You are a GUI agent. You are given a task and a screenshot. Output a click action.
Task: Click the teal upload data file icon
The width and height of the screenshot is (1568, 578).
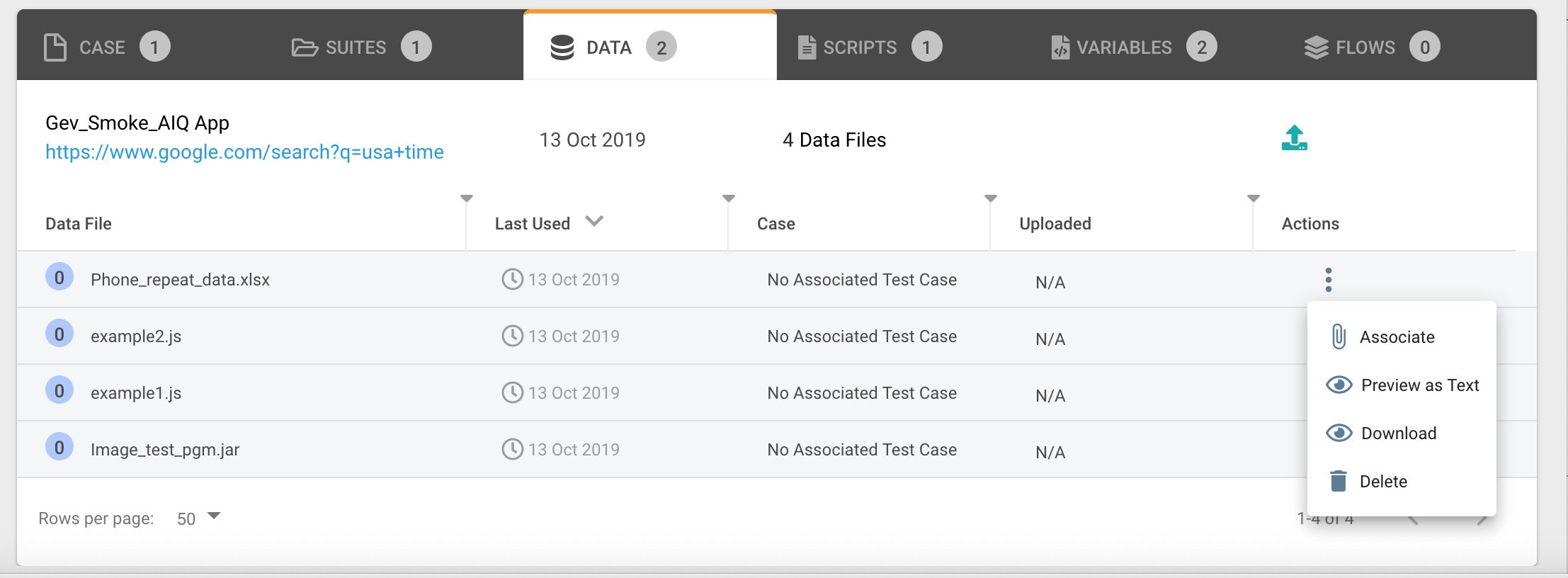coord(1294,138)
